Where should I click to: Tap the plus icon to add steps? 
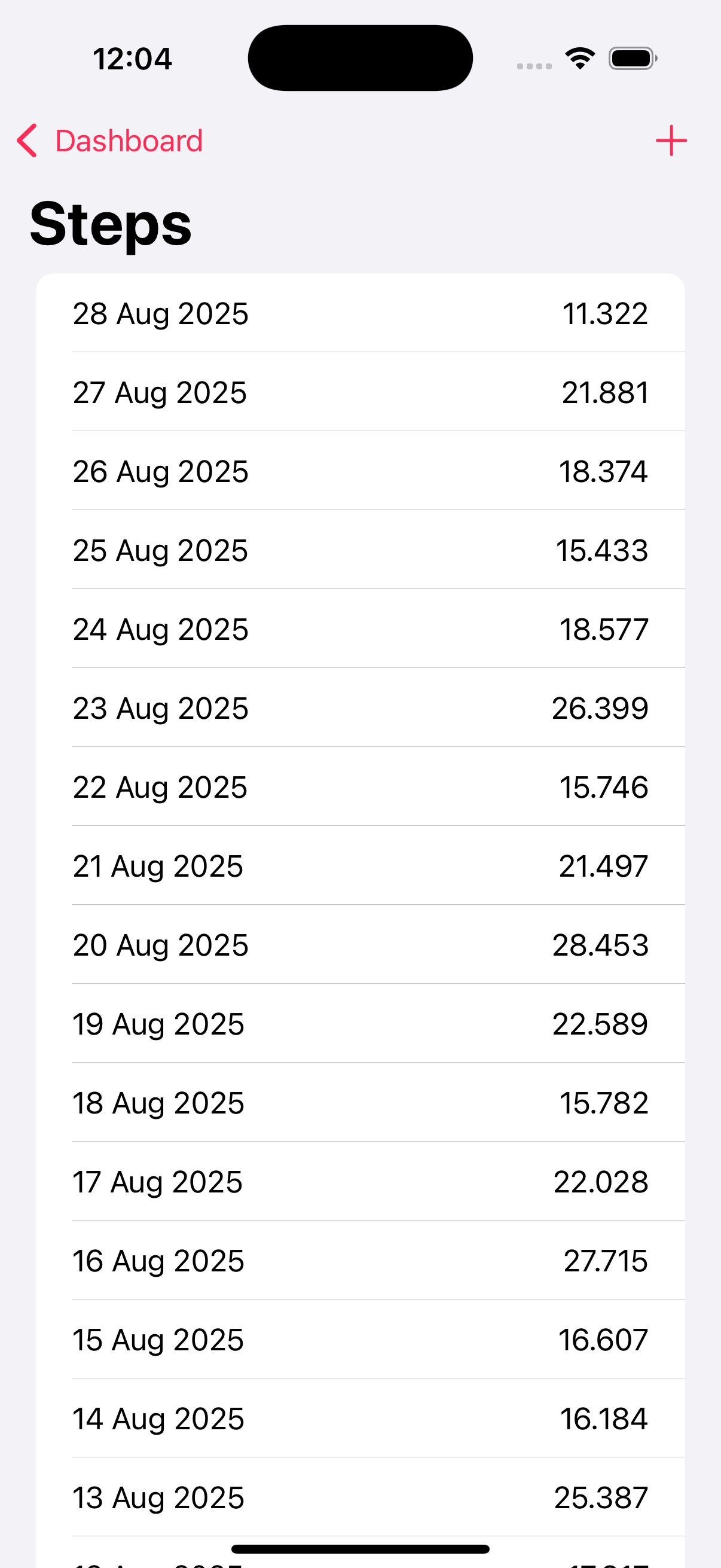point(671,141)
